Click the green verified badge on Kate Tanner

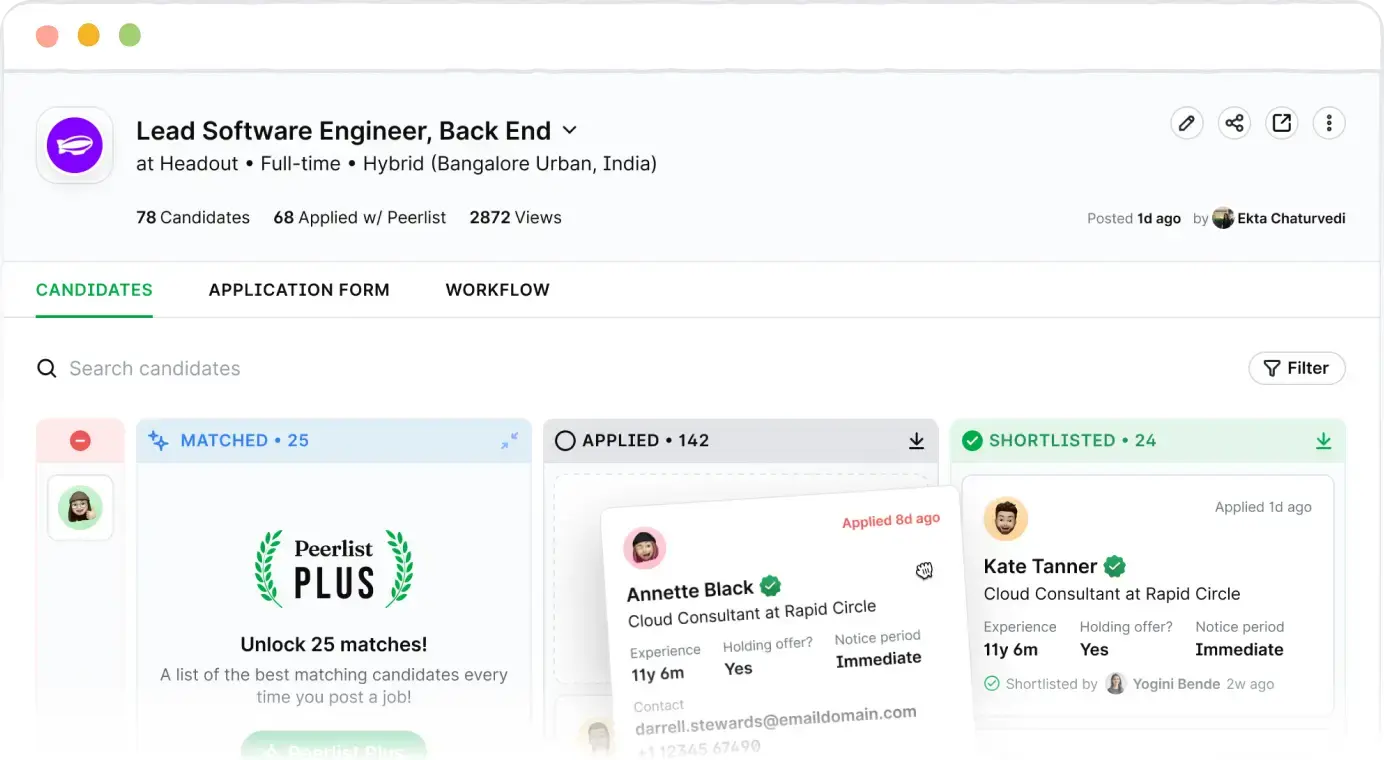pyautogui.click(x=1113, y=566)
